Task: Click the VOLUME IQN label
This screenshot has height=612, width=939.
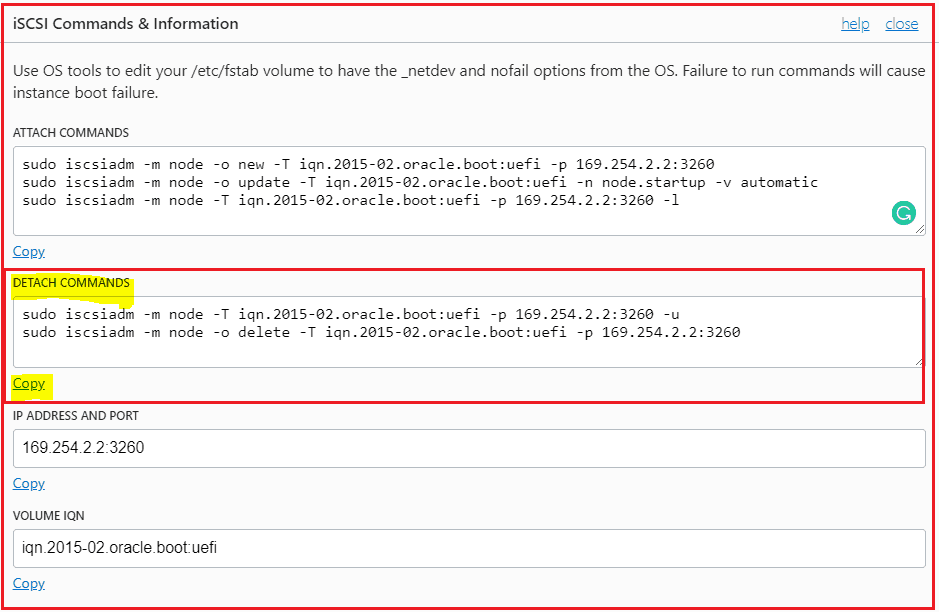Action: 47,516
